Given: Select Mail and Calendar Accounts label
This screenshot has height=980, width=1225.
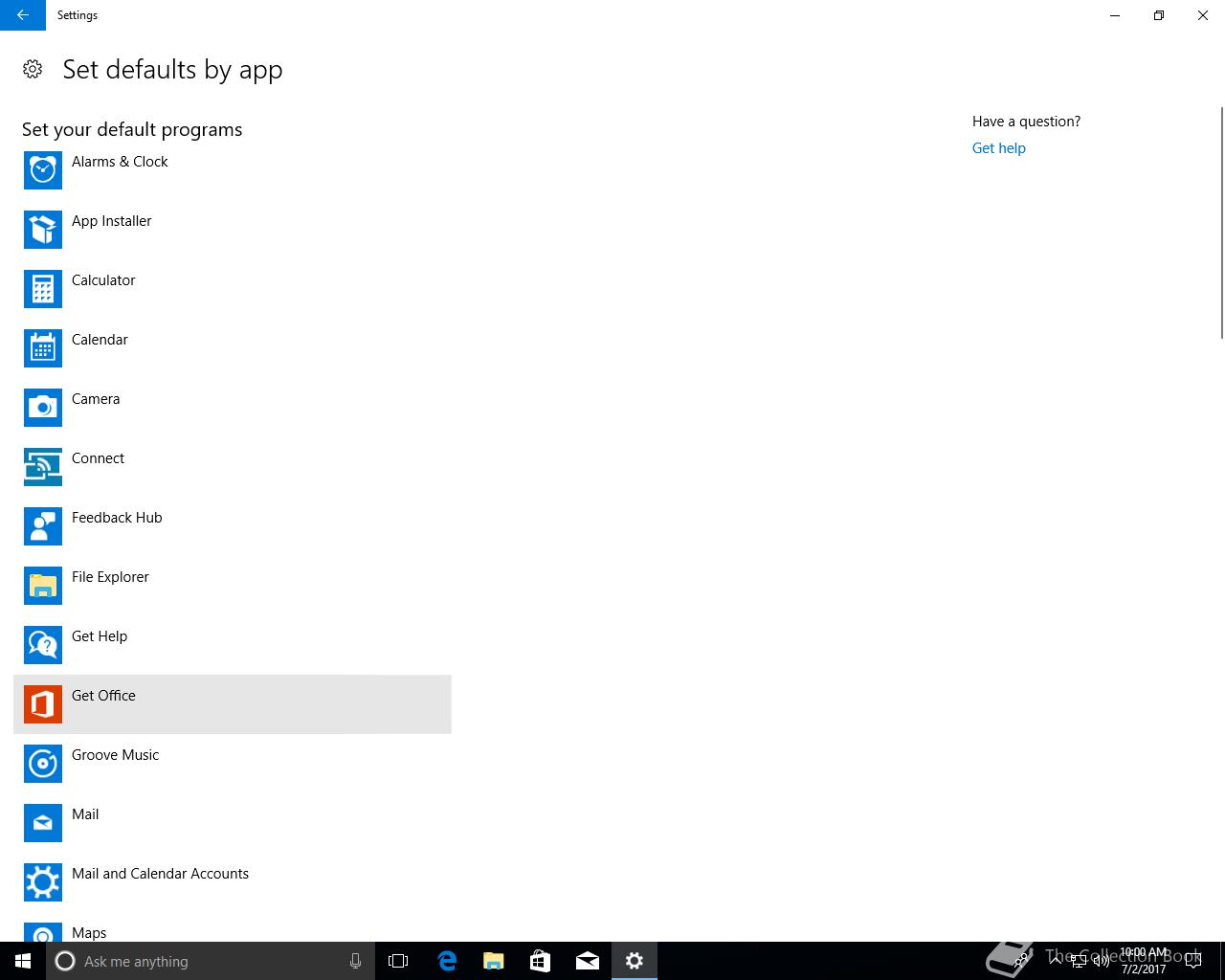Looking at the screenshot, I should point(160,874).
